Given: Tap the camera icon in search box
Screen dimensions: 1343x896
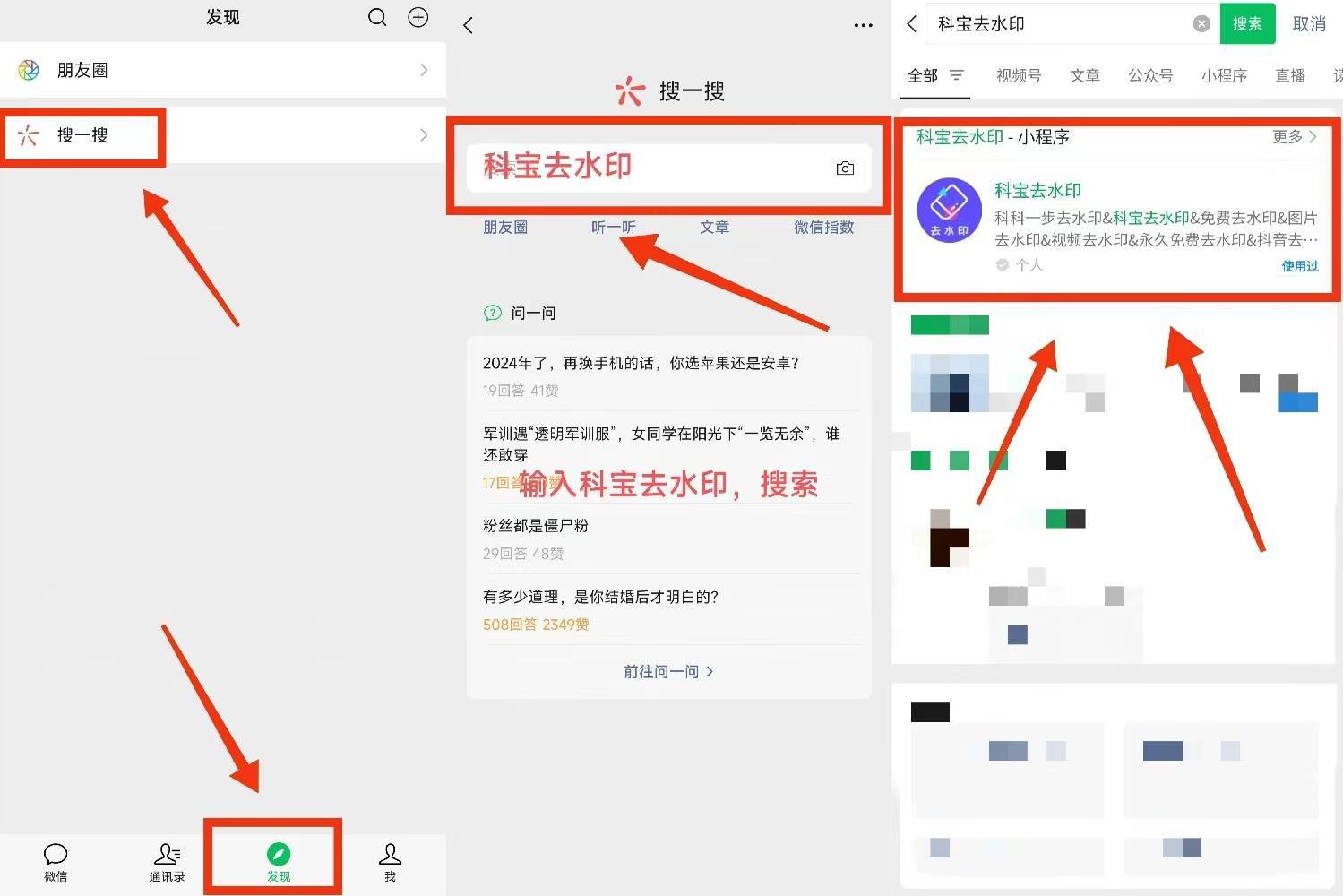Looking at the screenshot, I should click(x=845, y=168).
